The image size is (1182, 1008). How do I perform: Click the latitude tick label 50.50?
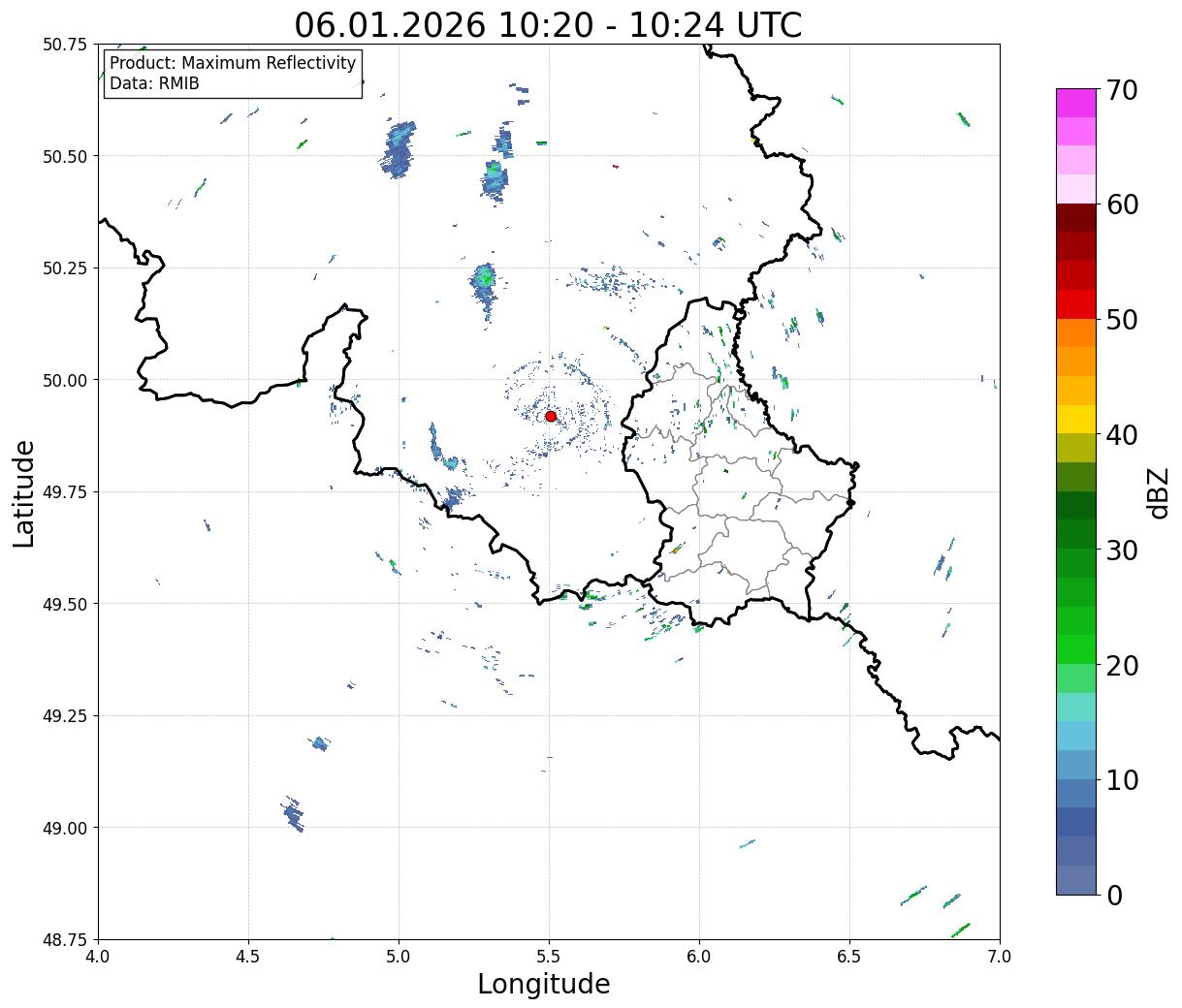click(65, 156)
